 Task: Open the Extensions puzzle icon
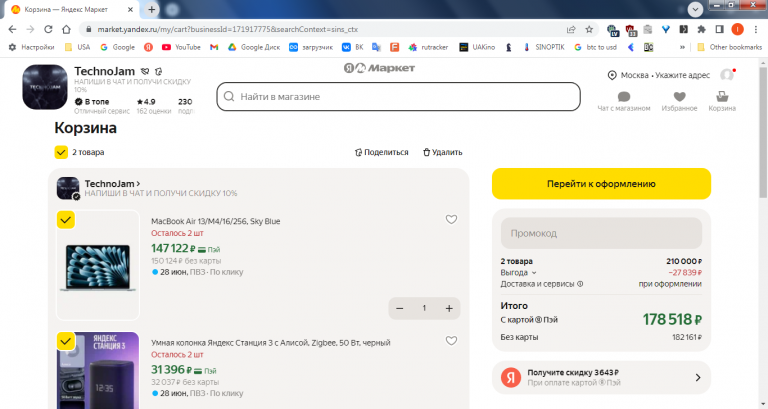[701, 29]
